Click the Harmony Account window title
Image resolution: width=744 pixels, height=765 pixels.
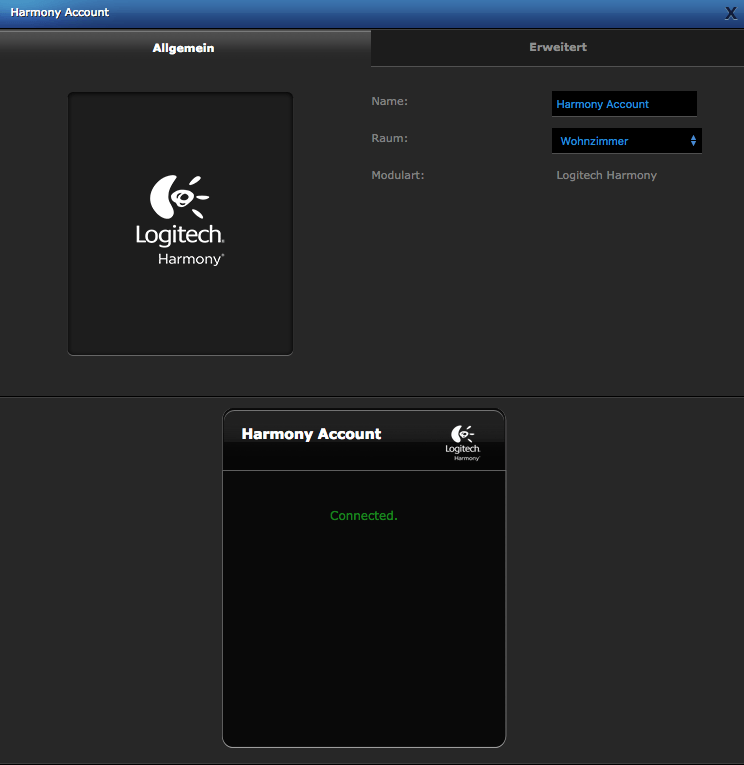pyautogui.click(x=60, y=12)
